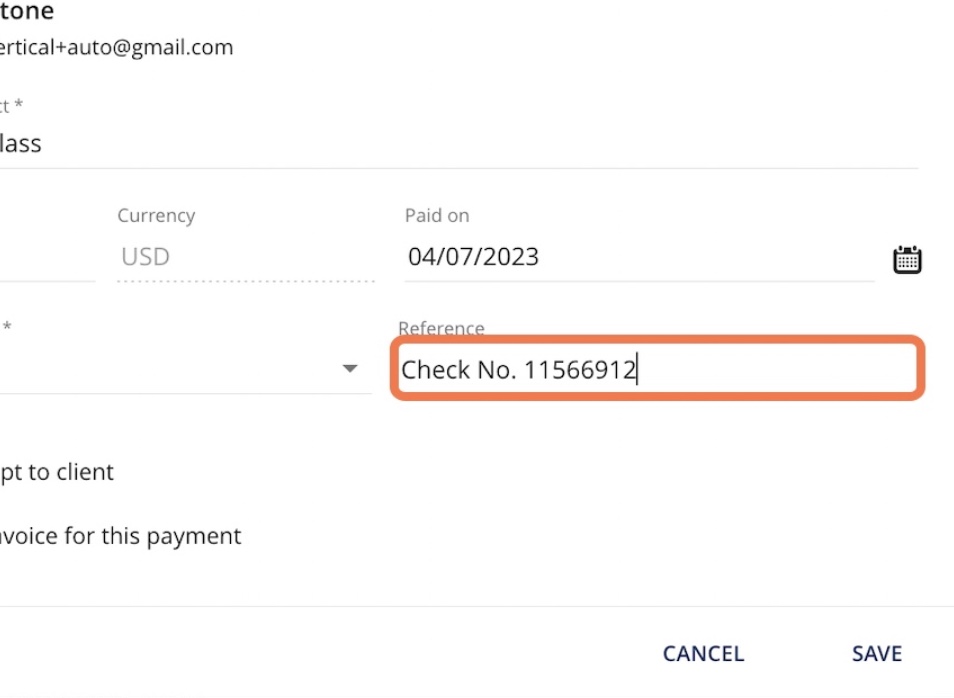Click the product field ending in "lass"
The width and height of the screenshot is (954, 698).
[21, 144]
